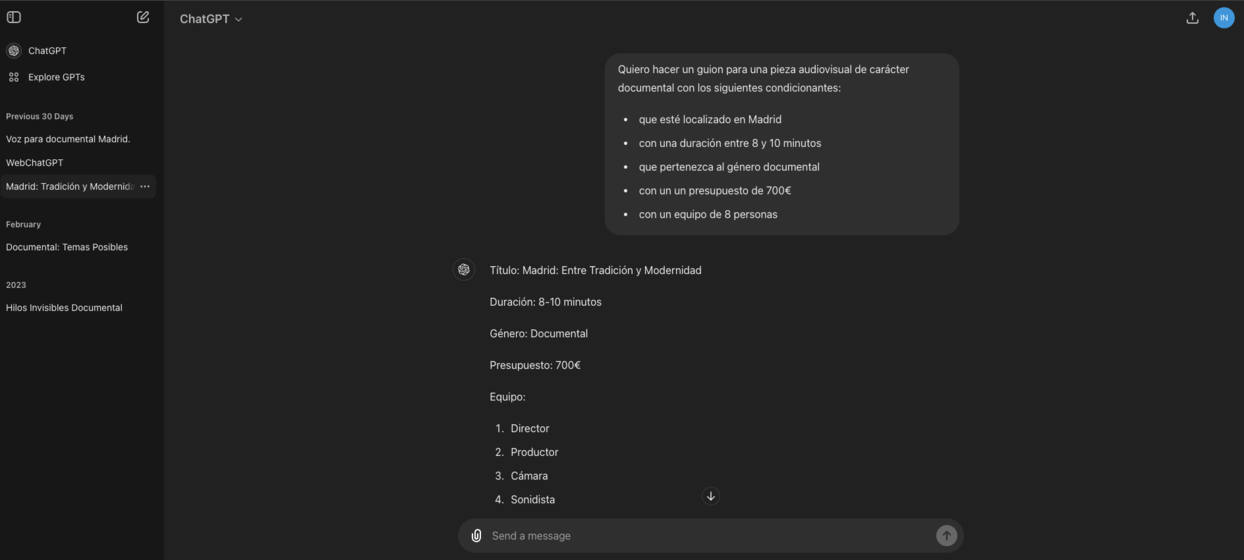The width and height of the screenshot is (1244, 560).
Task: Select the Madrid: Tradición y Modernidad conversation
Action: pyautogui.click(x=68, y=187)
